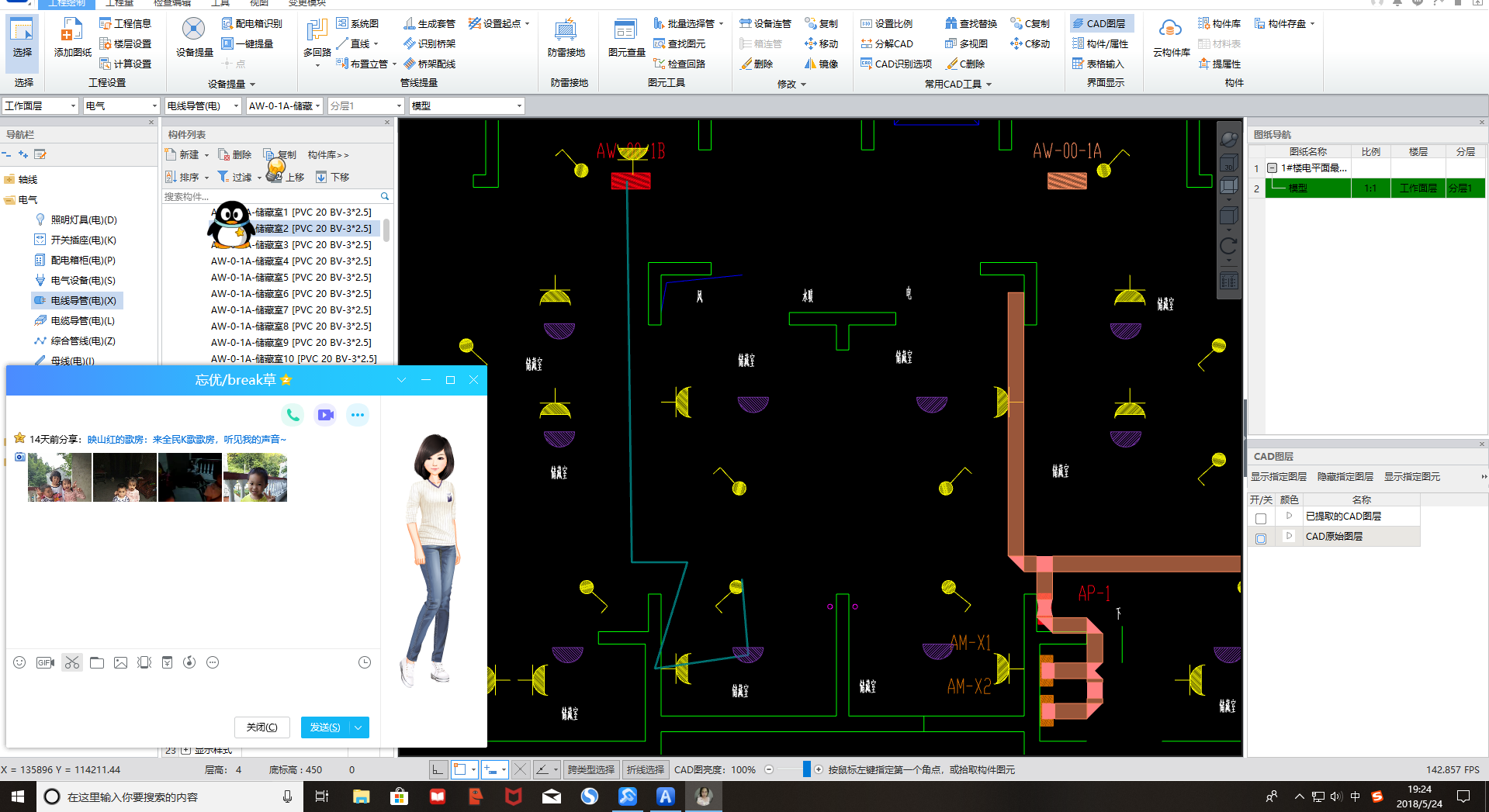Adjust the CAD图亮度 brightness slider
Screen dimensions: 1489x812
click(x=806, y=769)
